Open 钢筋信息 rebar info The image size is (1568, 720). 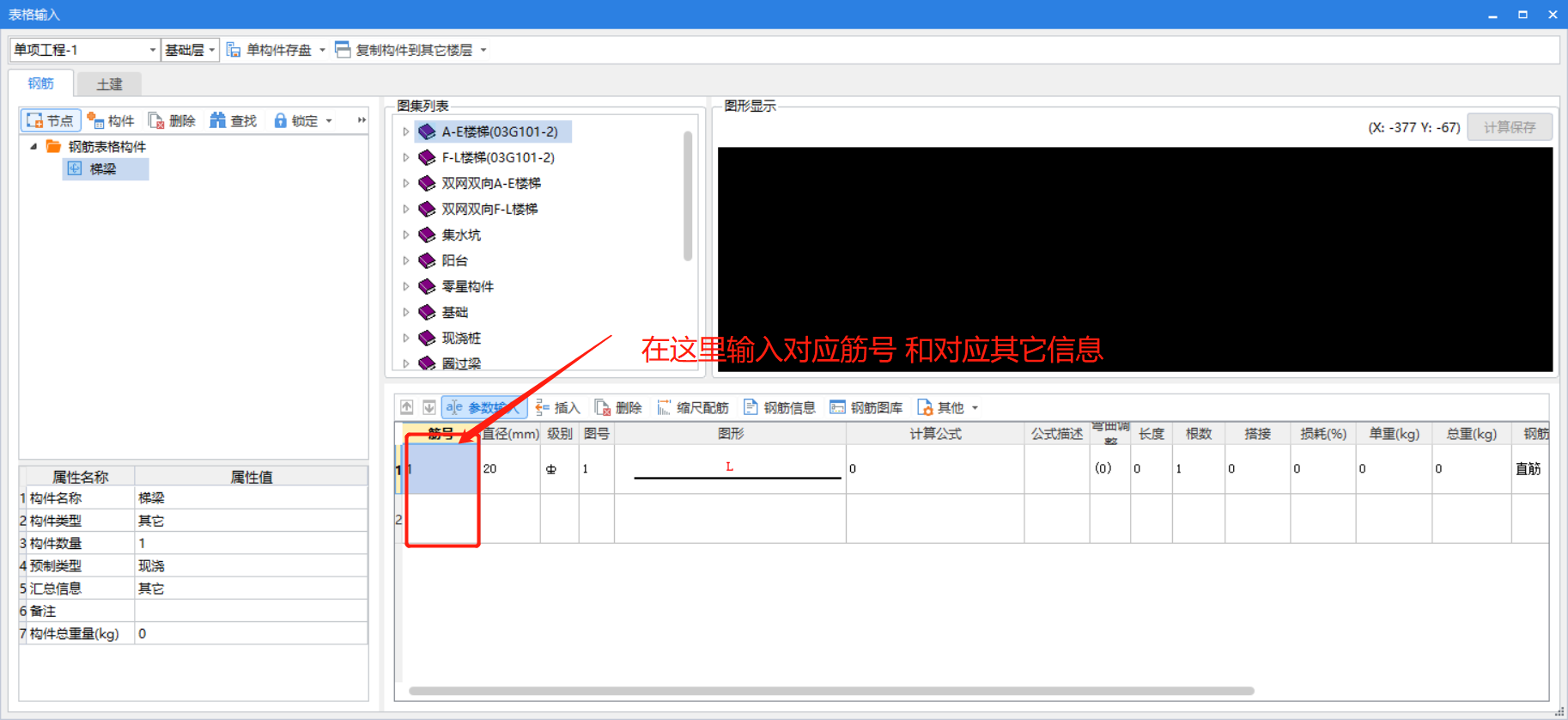click(780, 407)
